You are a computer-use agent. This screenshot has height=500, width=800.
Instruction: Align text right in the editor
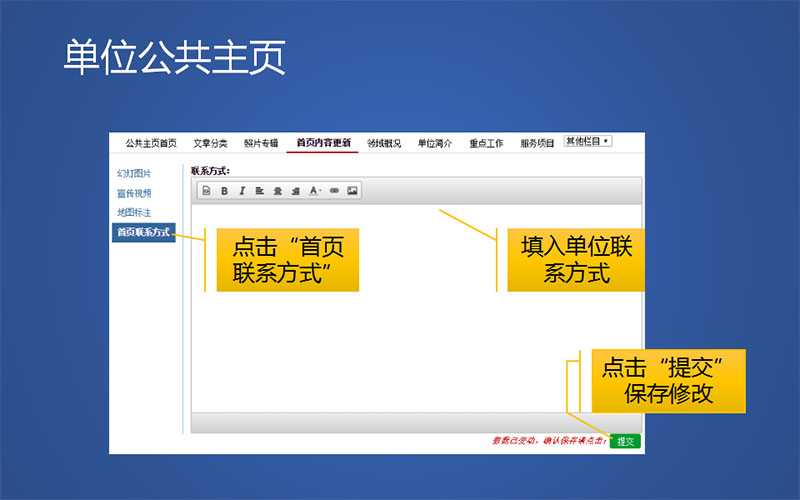point(295,190)
